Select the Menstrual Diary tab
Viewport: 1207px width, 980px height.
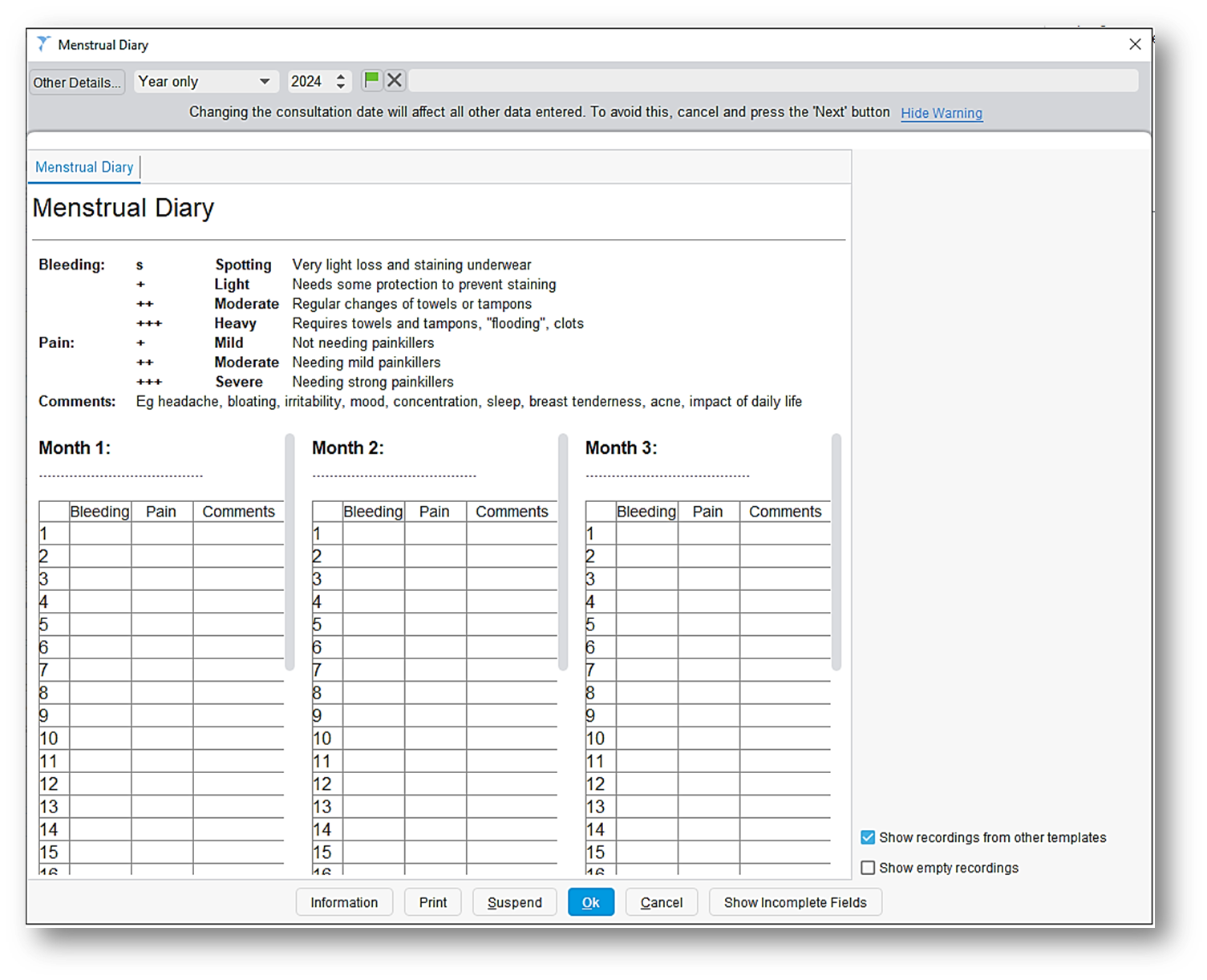pos(84,167)
